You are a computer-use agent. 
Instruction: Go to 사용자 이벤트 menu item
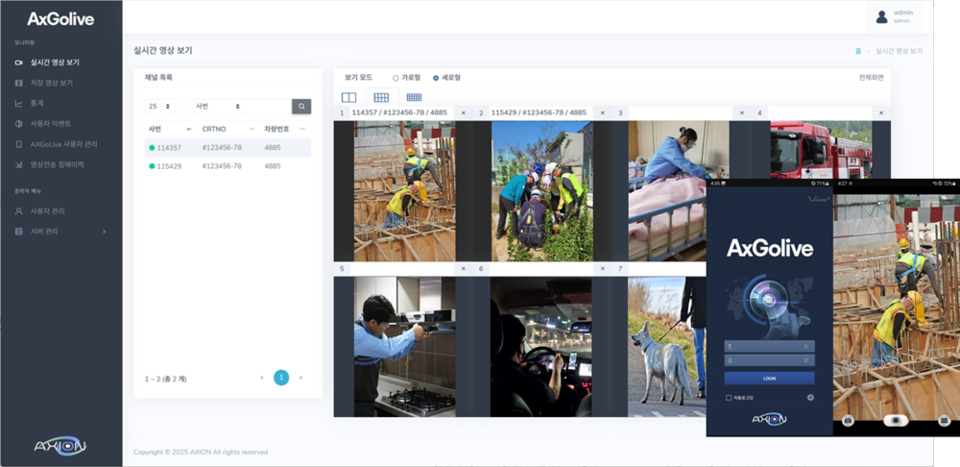[x=50, y=123]
